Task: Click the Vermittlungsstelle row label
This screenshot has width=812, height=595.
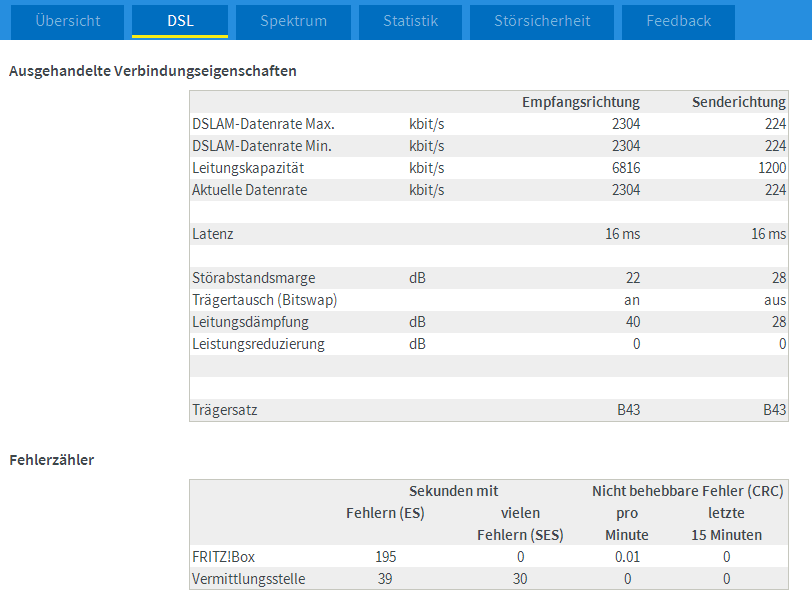Action: point(248,578)
